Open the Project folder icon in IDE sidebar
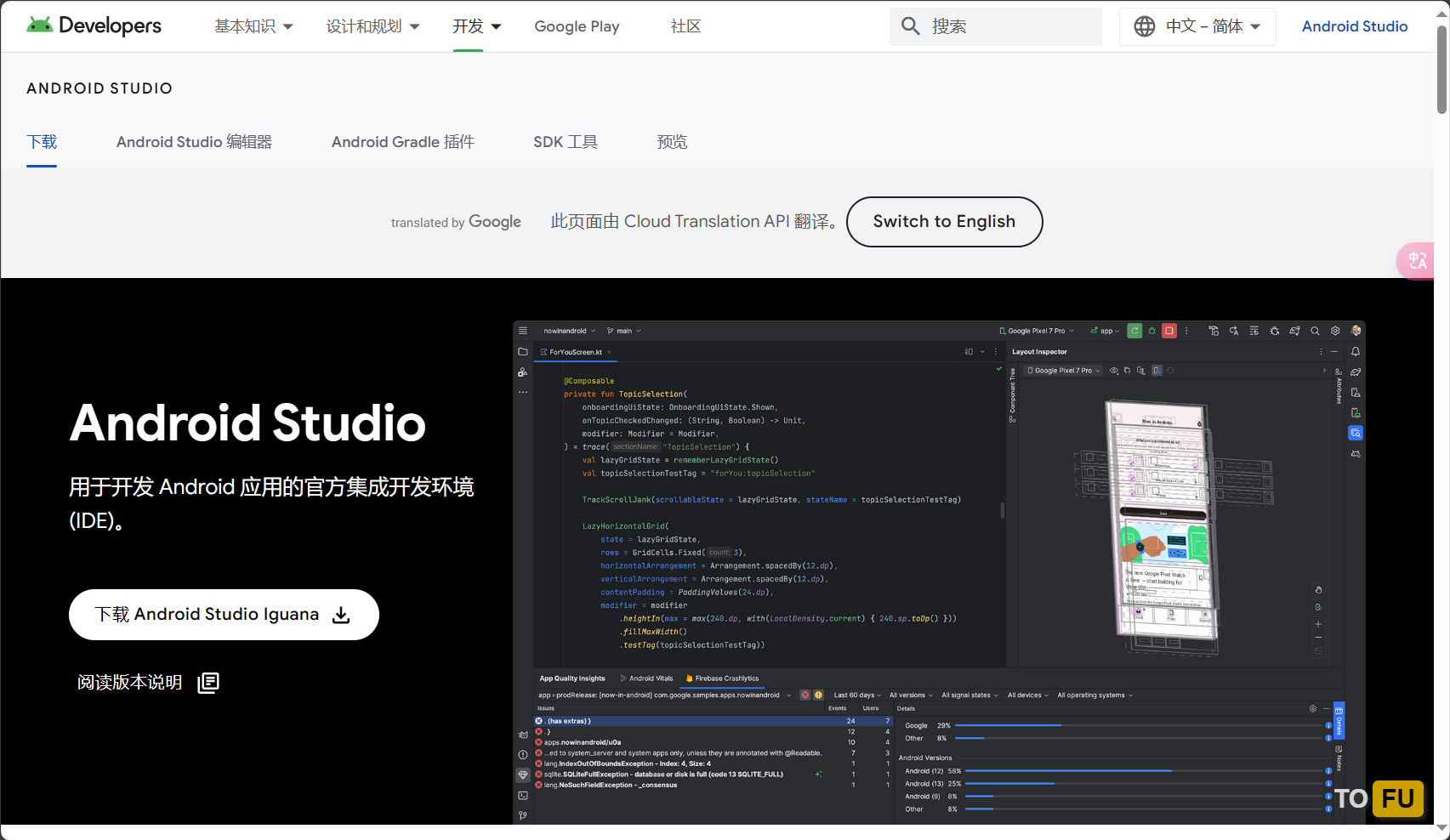 (523, 351)
